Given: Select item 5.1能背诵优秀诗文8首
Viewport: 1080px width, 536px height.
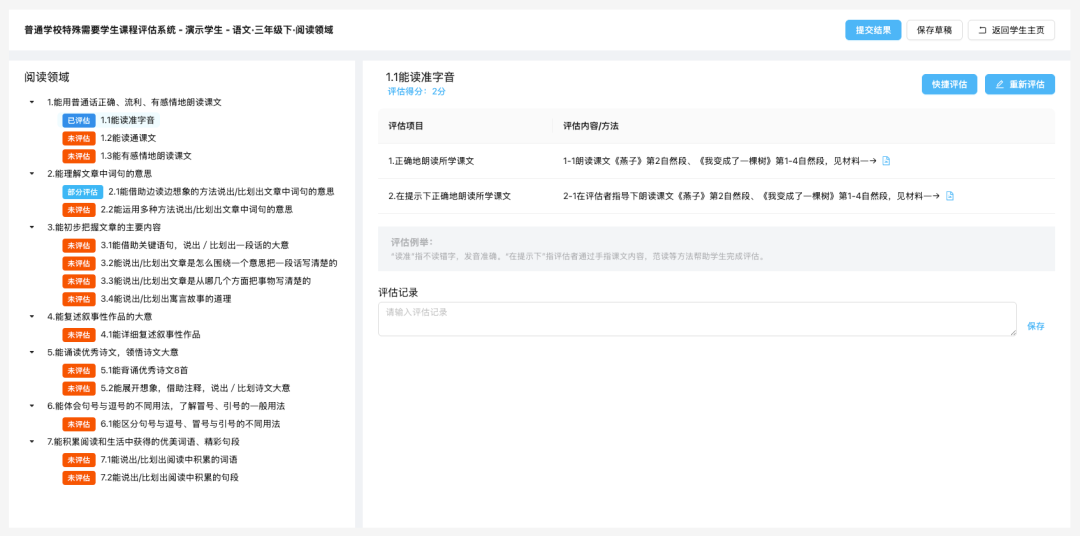Looking at the screenshot, I should tap(144, 370).
